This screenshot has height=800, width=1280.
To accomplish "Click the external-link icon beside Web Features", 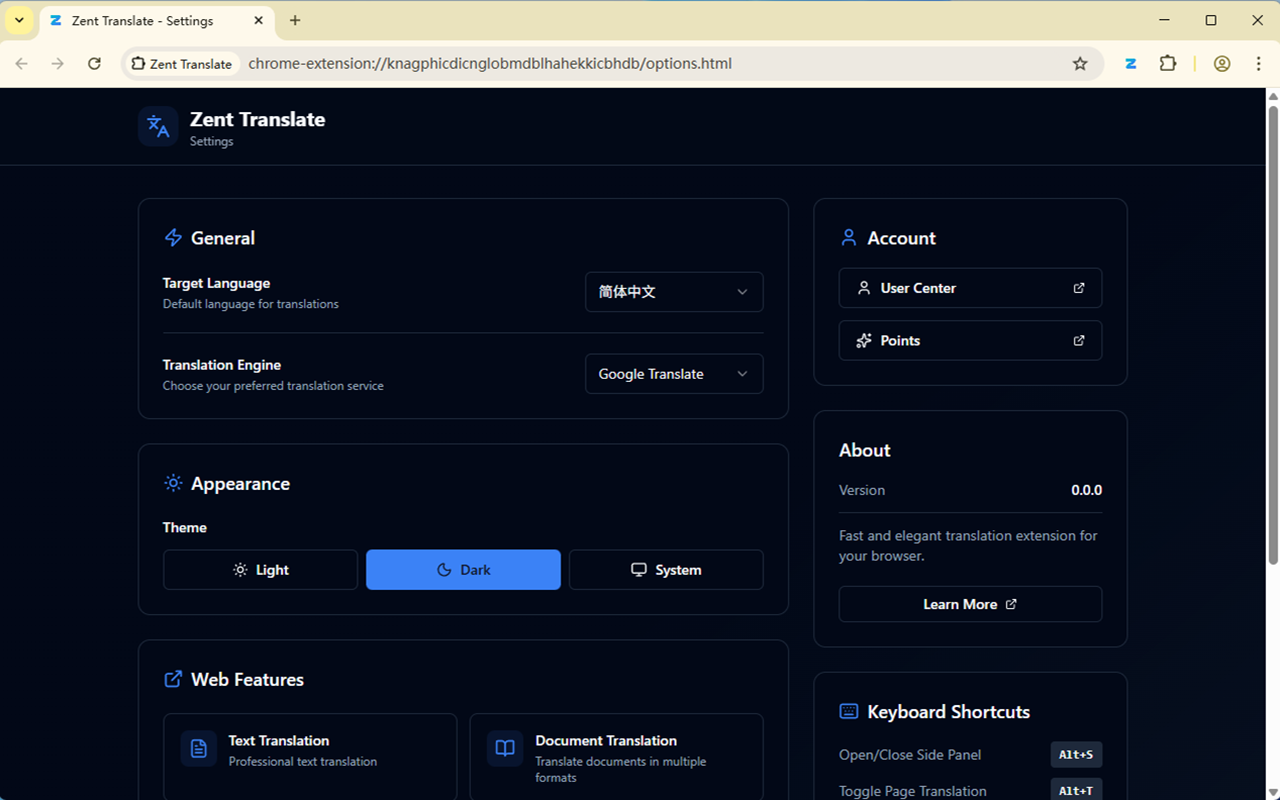I will pos(172,679).
